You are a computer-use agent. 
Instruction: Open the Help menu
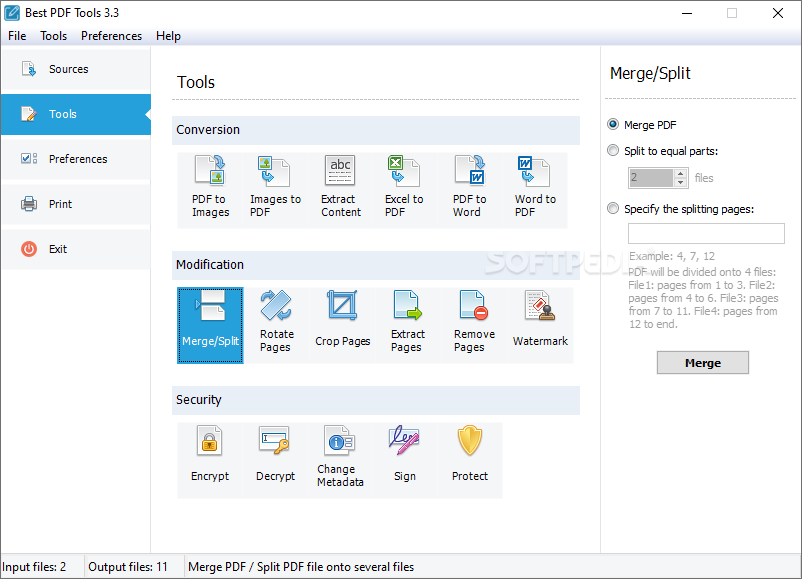168,36
